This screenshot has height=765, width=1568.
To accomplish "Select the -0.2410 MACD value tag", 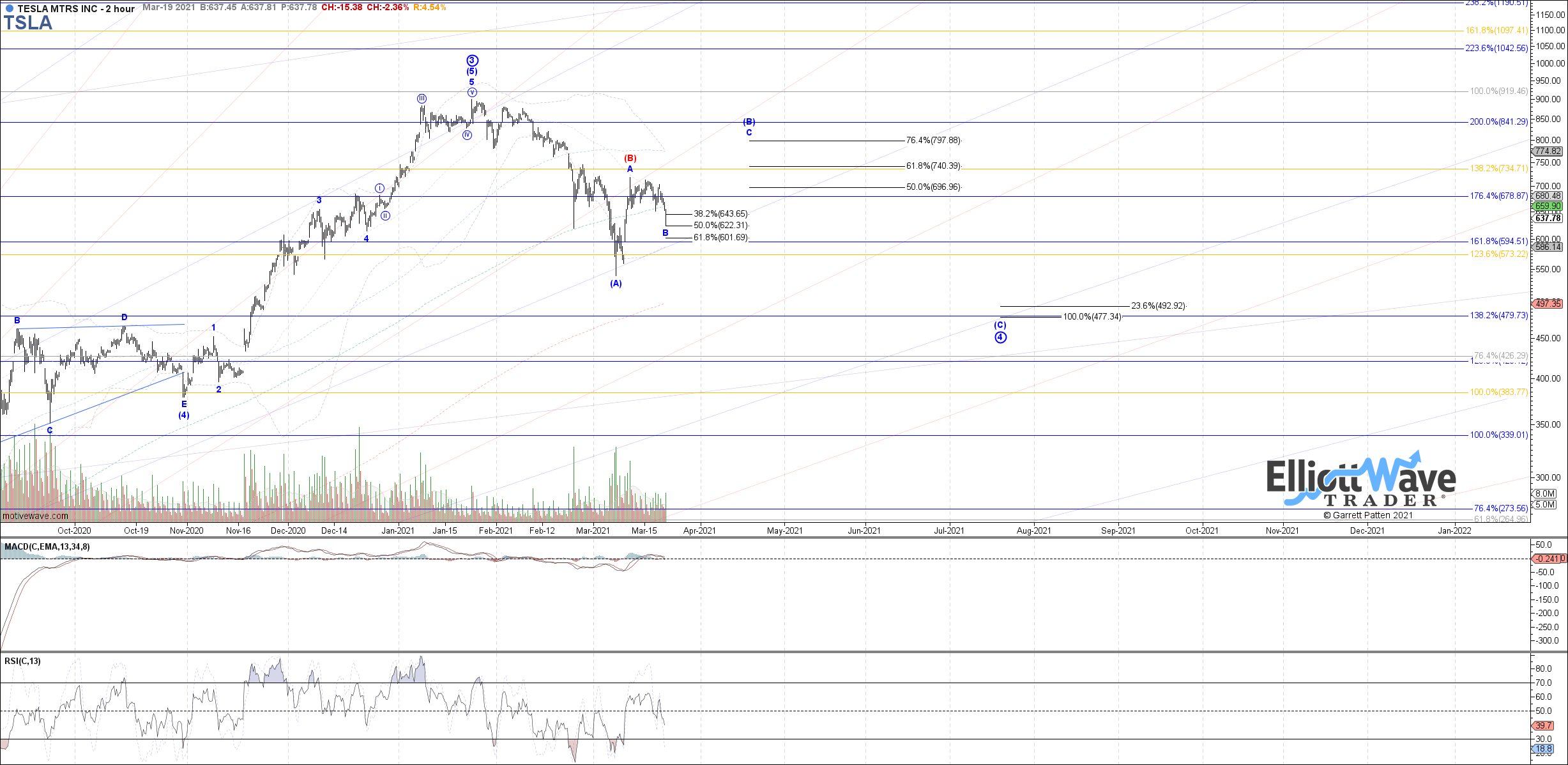I will tap(1548, 559).
